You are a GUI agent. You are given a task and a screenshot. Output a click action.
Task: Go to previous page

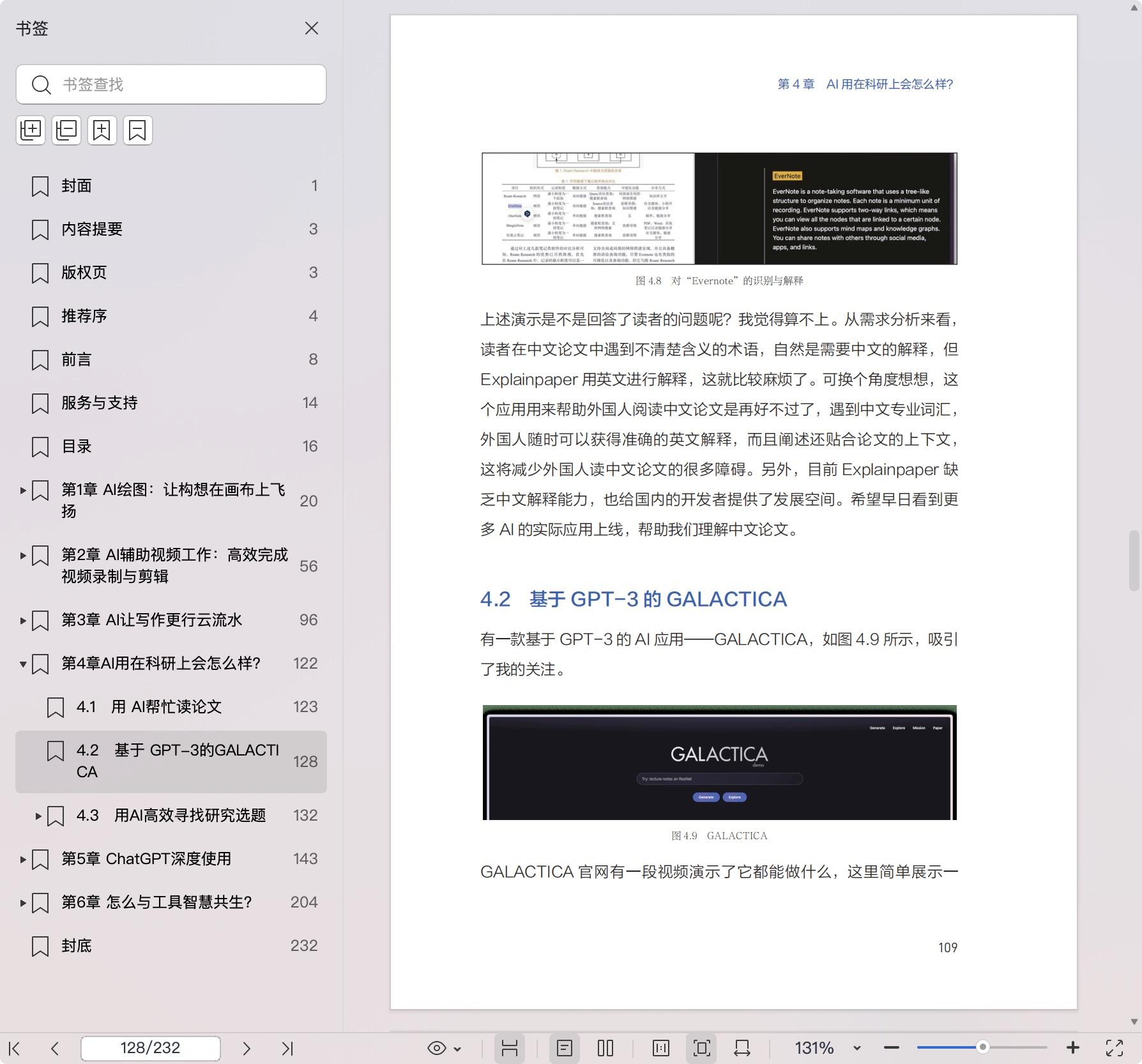[55, 1048]
